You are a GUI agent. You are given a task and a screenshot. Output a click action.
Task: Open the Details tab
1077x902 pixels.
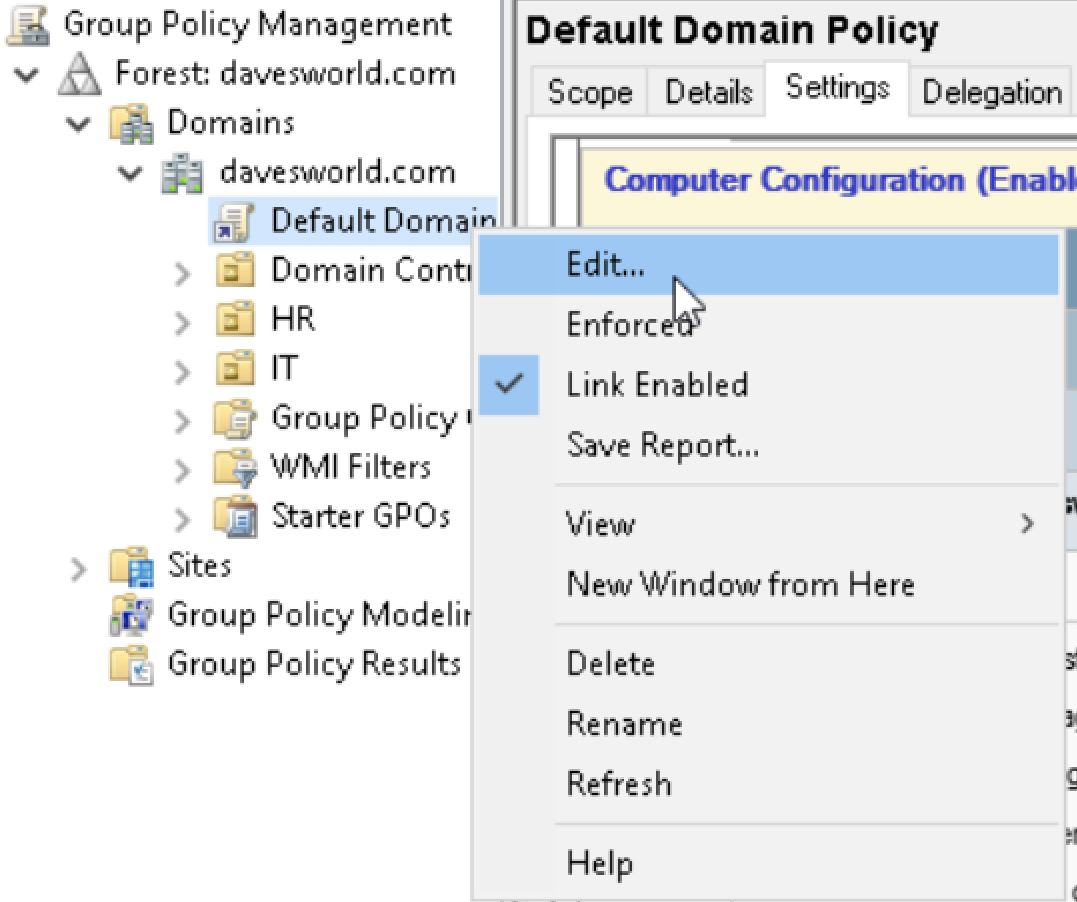(x=708, y=92)
